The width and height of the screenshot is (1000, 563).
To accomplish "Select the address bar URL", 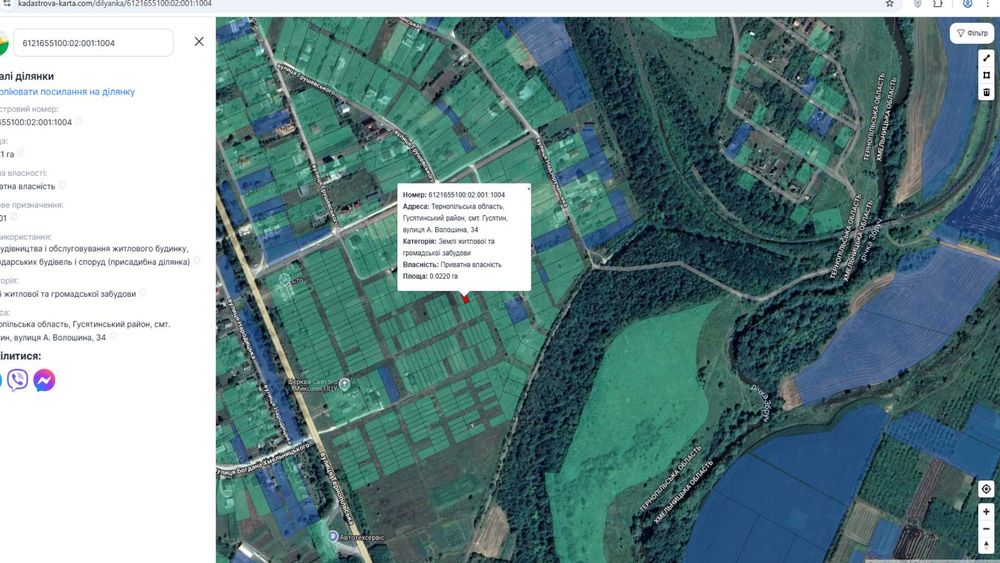I will (x=115, y=4).
